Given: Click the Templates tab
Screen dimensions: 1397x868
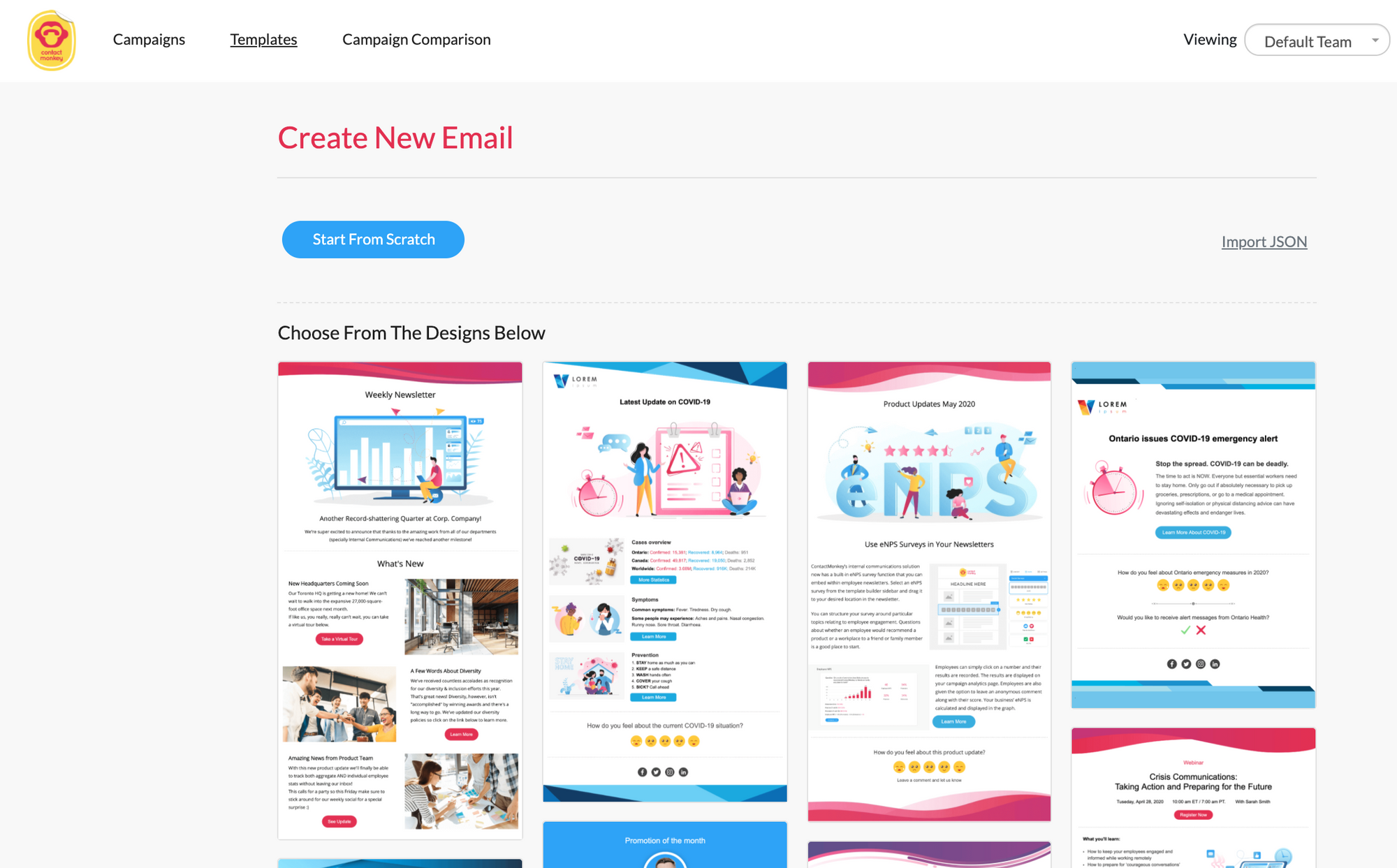Looking at the screenshot, I should tap(263, 39).
